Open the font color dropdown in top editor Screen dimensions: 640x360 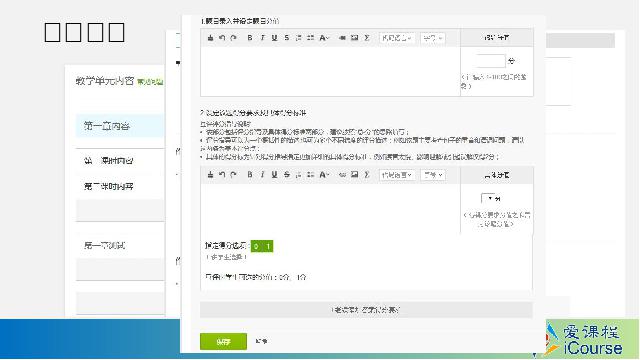pos(324,38)
